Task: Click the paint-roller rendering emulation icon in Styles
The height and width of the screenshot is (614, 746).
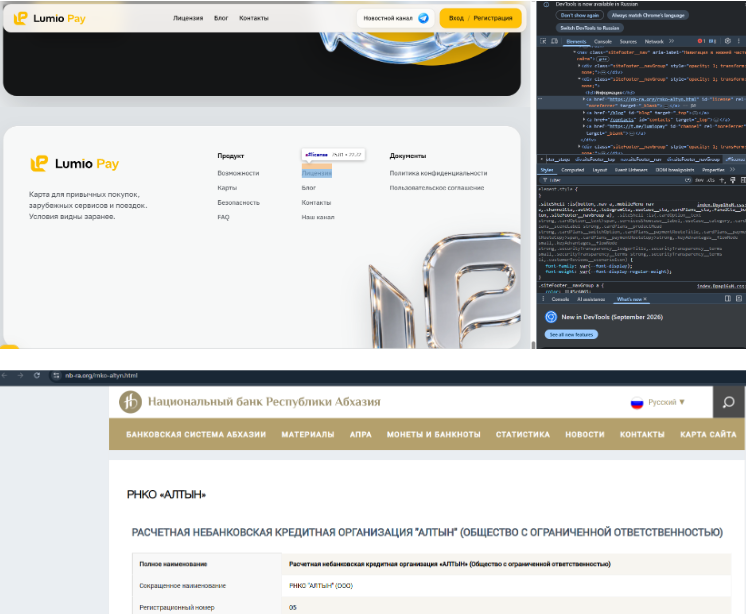Action: (x=733, y=180)
